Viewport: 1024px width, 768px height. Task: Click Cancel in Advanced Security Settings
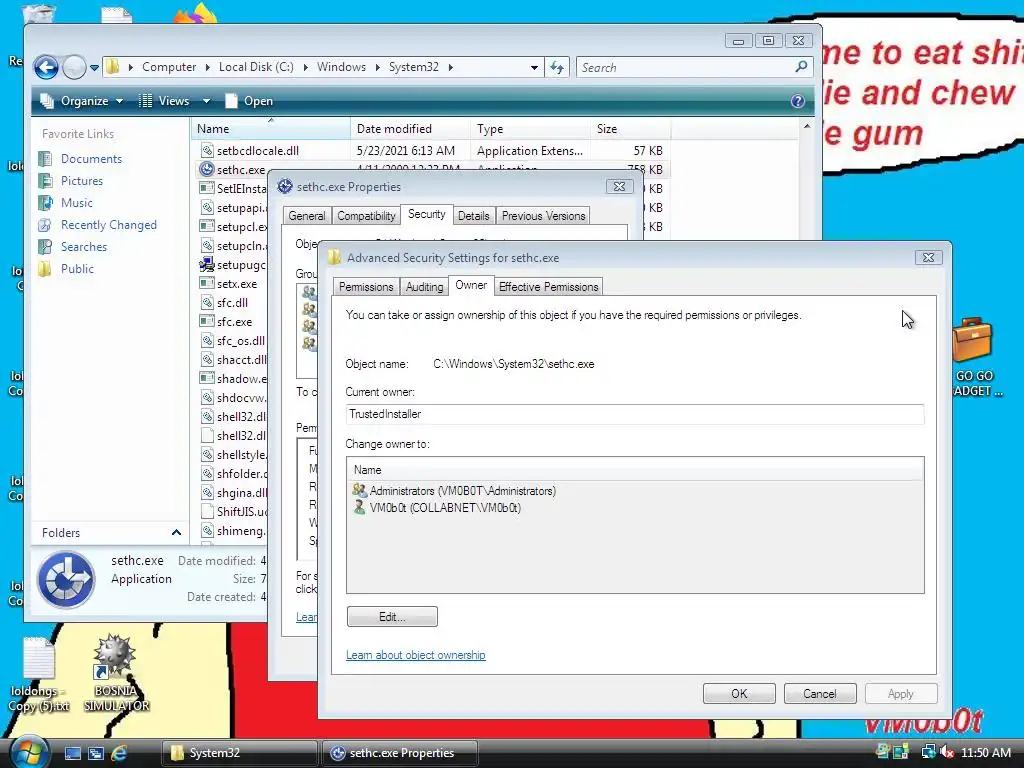point(820,694)
